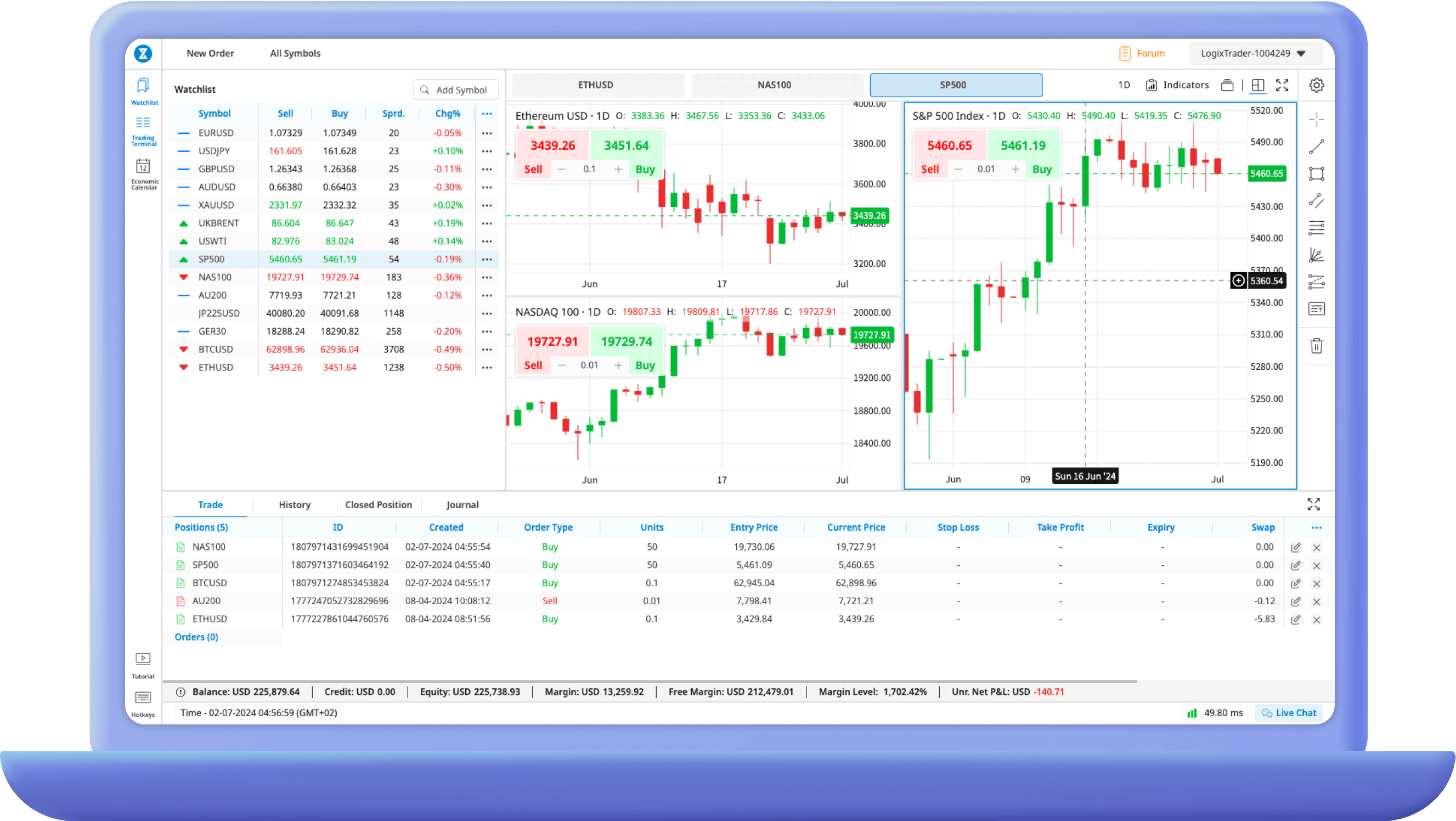The height and width of the screenshot is (821, 1456).
Task: Open the 1D timeframe selector
Action: [1124, 86]
